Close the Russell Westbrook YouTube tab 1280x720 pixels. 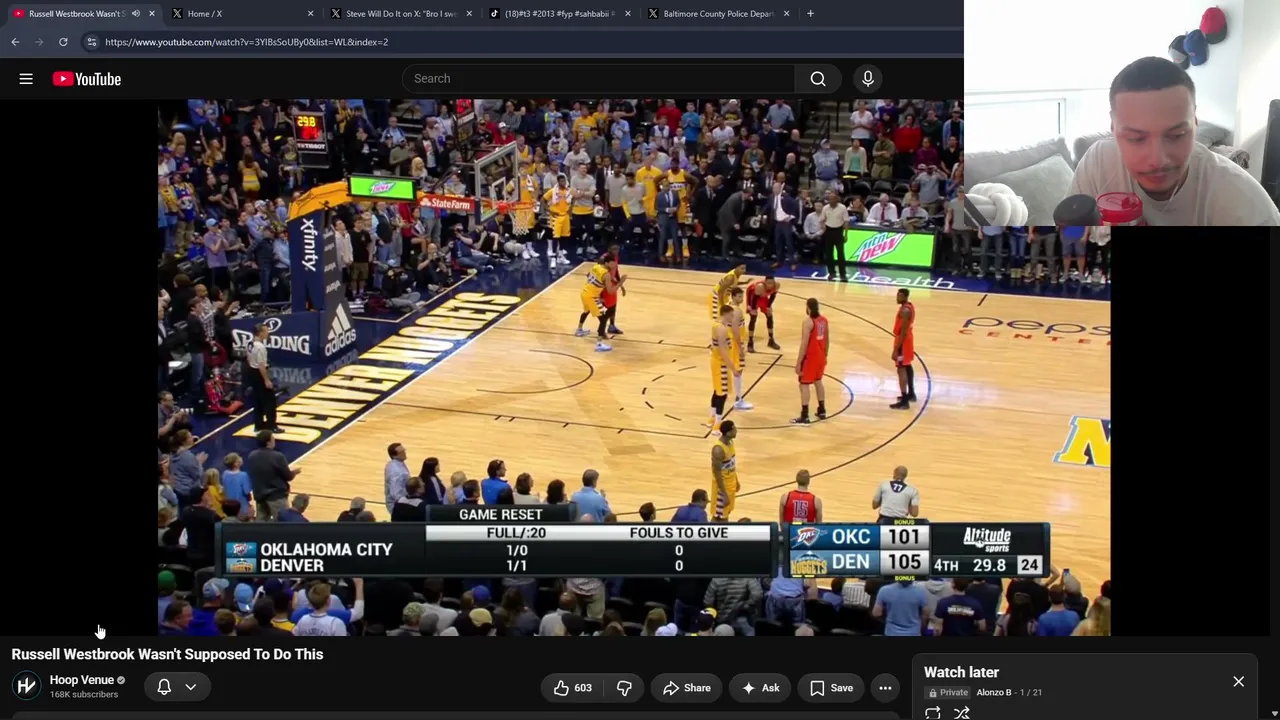[x=152, y=14]
